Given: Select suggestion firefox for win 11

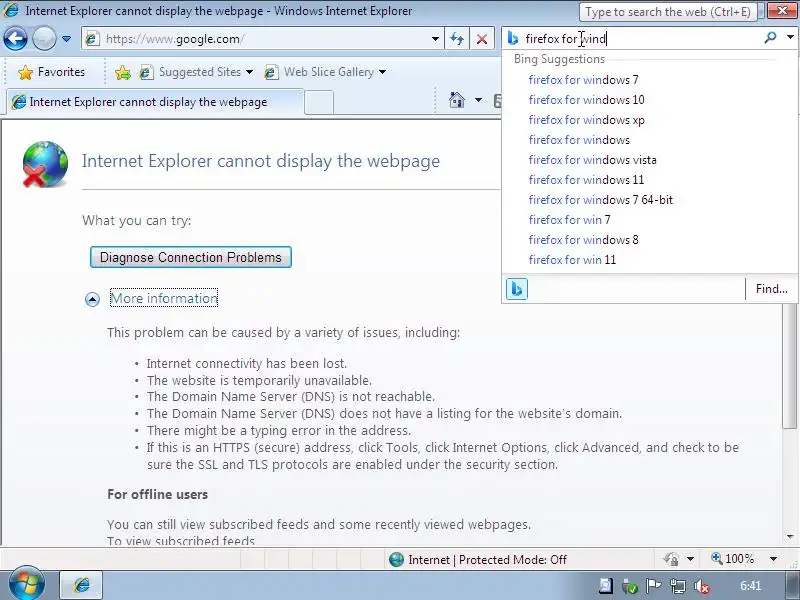Looking at the screenshot, I should pyautogui.click(x=572, y=260).
